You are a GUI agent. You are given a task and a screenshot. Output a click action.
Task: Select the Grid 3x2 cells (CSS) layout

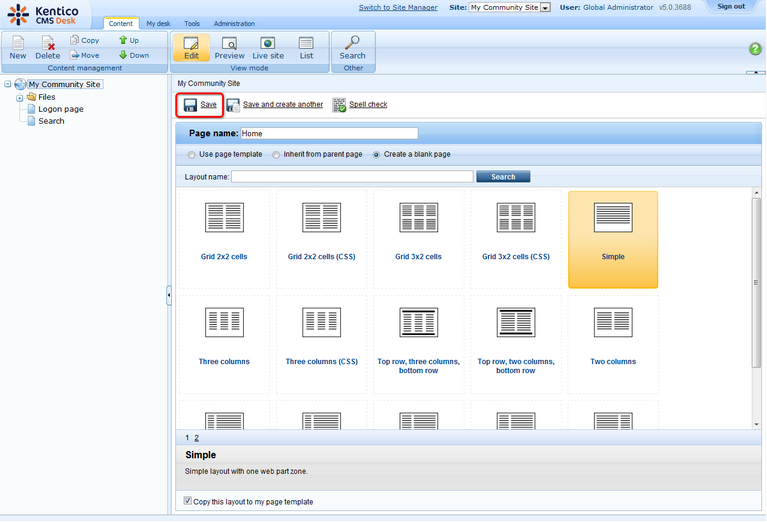[516, 239]
